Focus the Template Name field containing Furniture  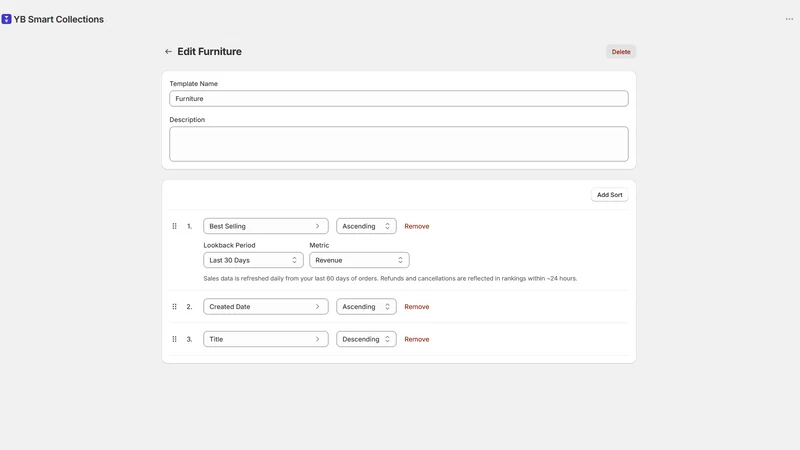(x=399, y=98)
